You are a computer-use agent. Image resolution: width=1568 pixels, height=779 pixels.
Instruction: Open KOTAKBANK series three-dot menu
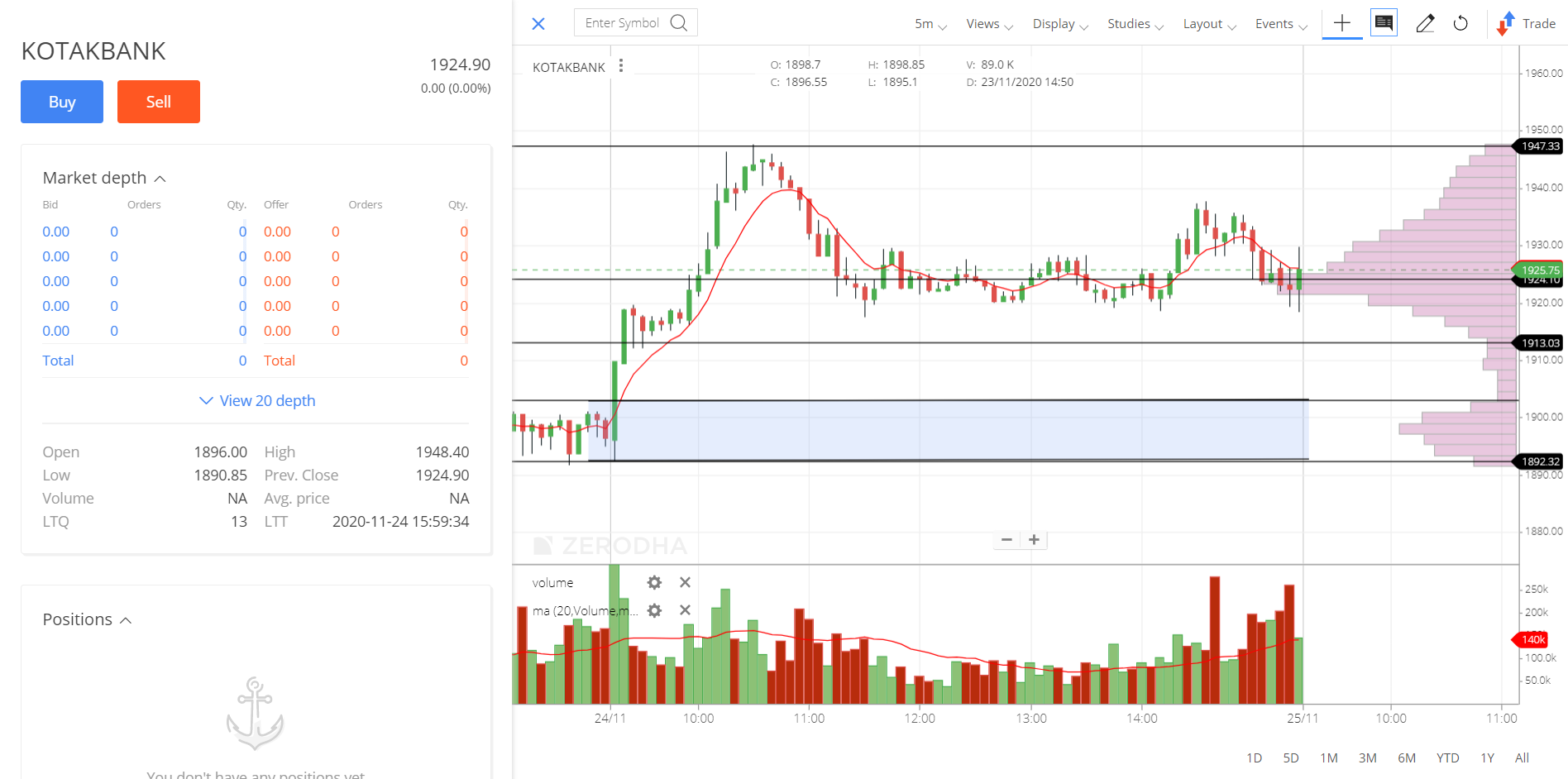tap(621, 66)
